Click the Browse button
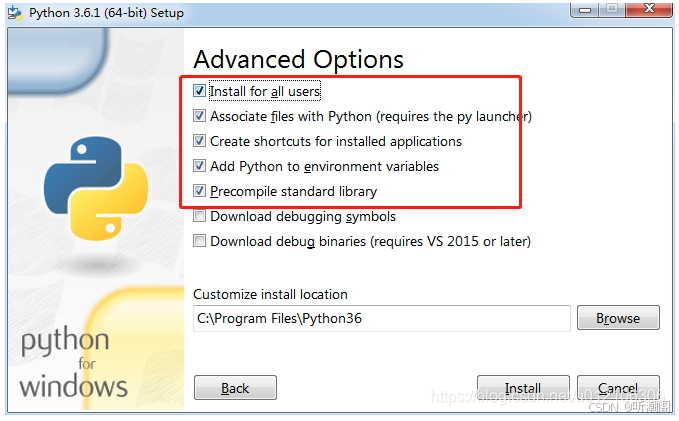Viewport: 679px width, 421px height. click(x=618, y=318)
